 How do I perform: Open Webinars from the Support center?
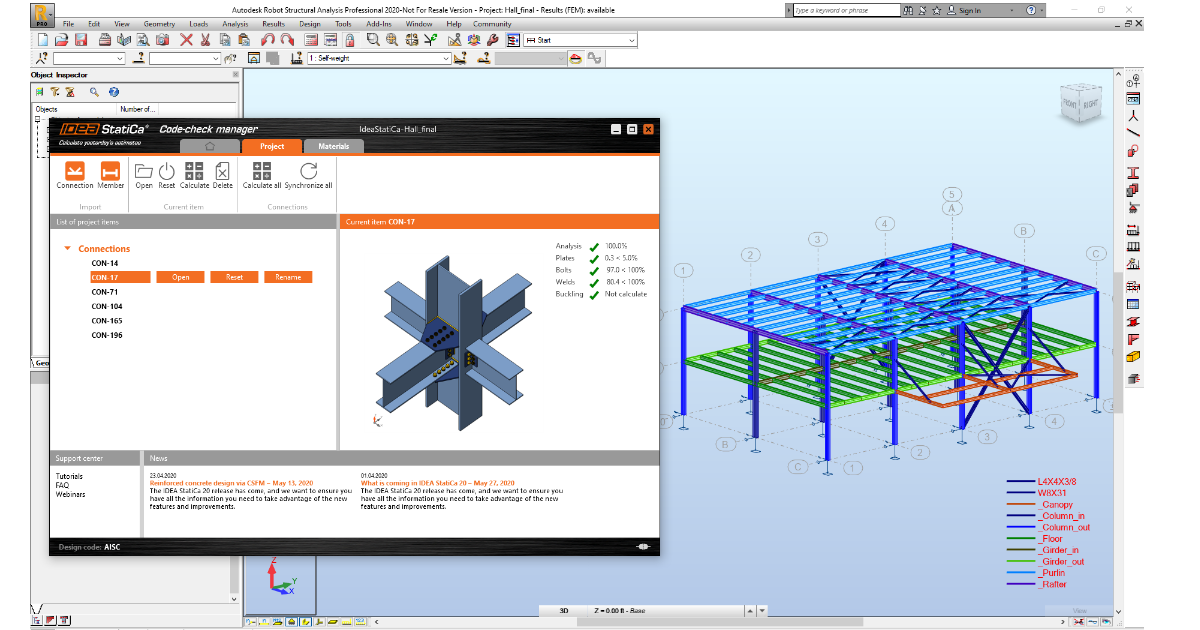71,493
